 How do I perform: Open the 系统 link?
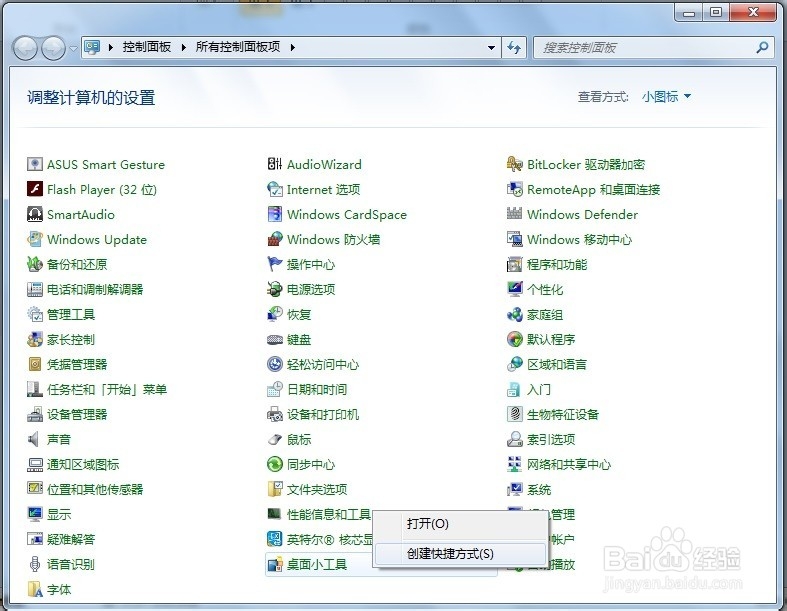539,490
